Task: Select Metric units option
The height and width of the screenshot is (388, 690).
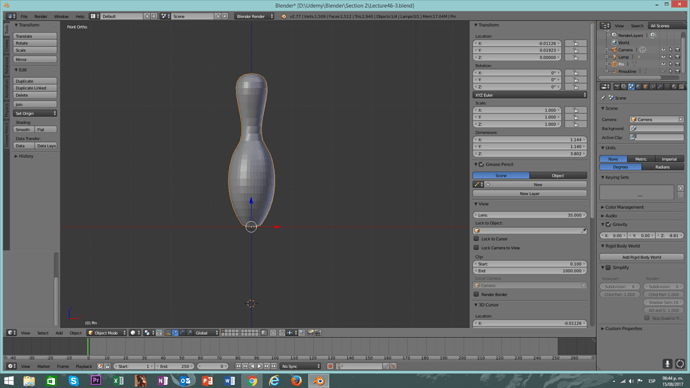Action: coord(641,159)
